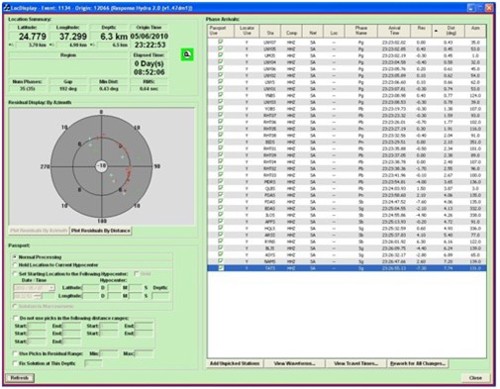Click the green magnifier icon beside Origin Time
500x389 pixels.
pyautogui.click(x=187, y=55)
